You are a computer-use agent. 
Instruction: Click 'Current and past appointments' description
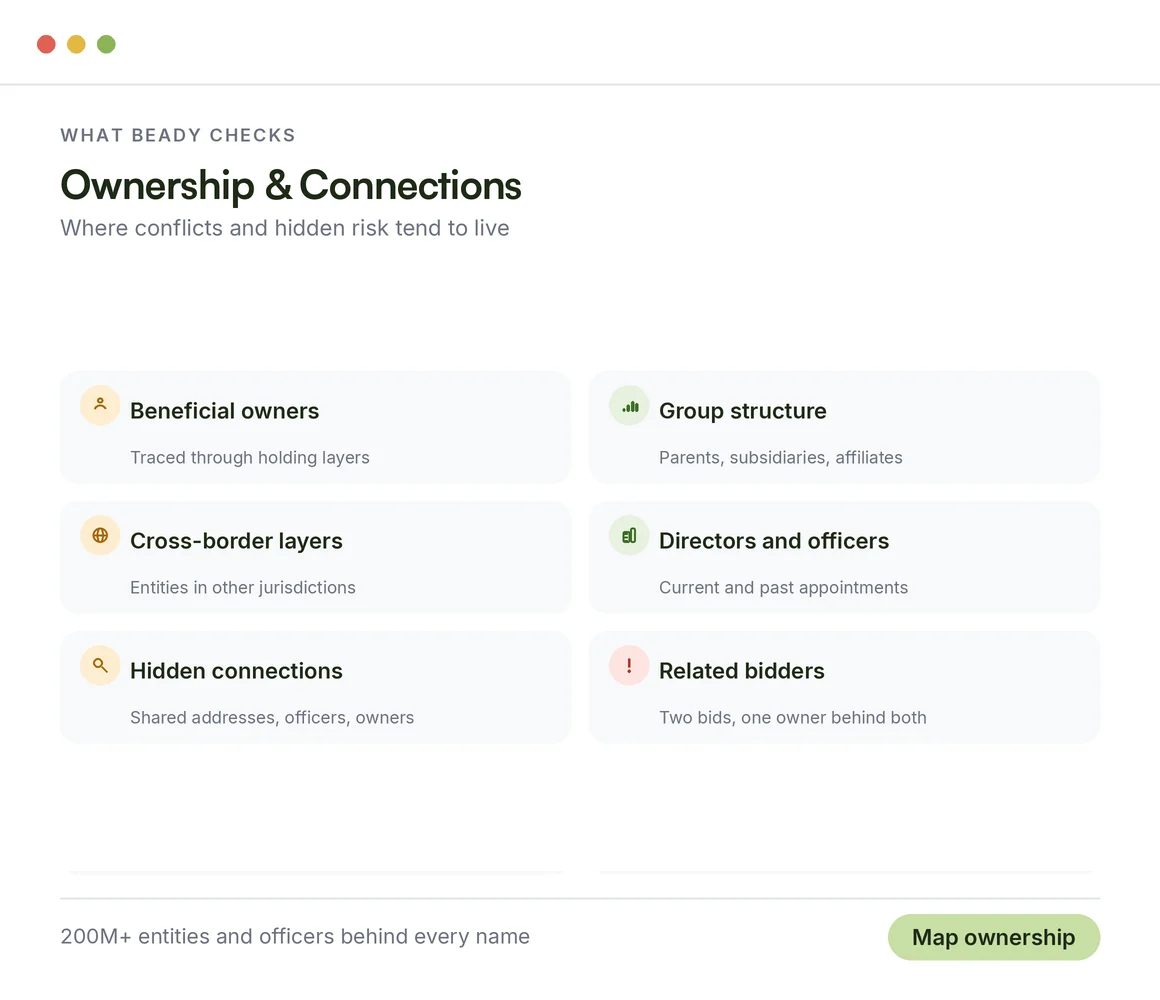click(783, 587)
